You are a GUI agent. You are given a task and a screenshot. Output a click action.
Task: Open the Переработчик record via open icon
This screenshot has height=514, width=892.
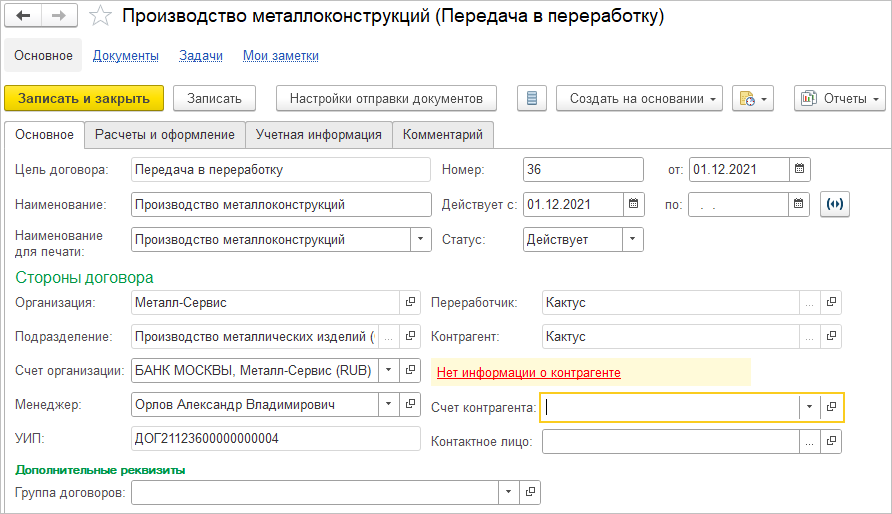[831, 302]
